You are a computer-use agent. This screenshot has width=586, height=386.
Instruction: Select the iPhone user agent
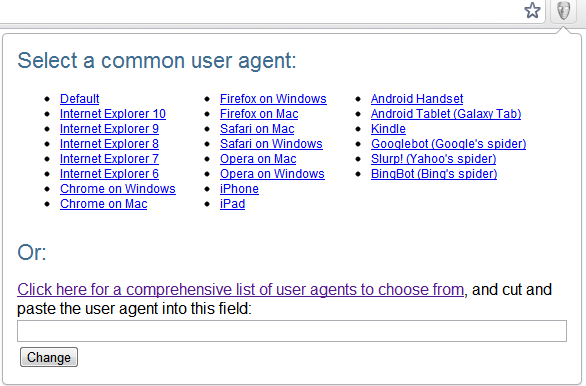239,189
